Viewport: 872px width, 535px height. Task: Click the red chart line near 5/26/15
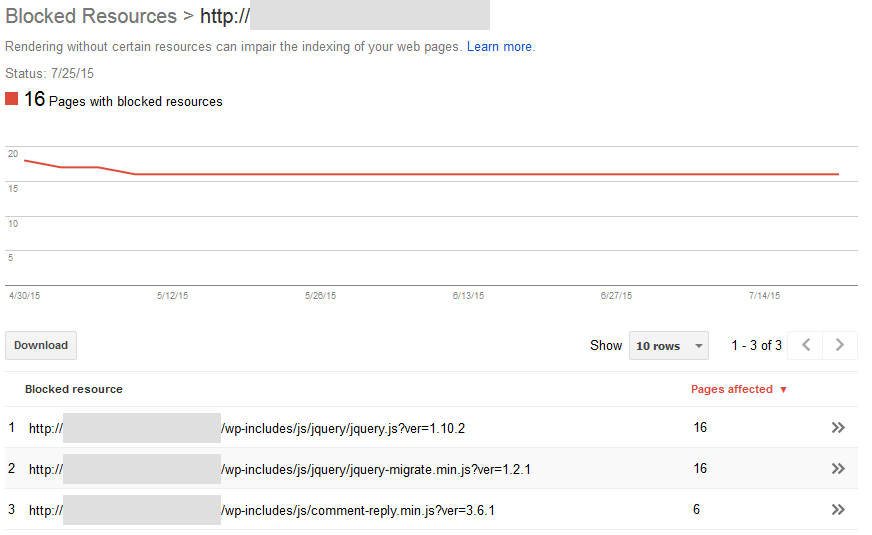(320, 174)
